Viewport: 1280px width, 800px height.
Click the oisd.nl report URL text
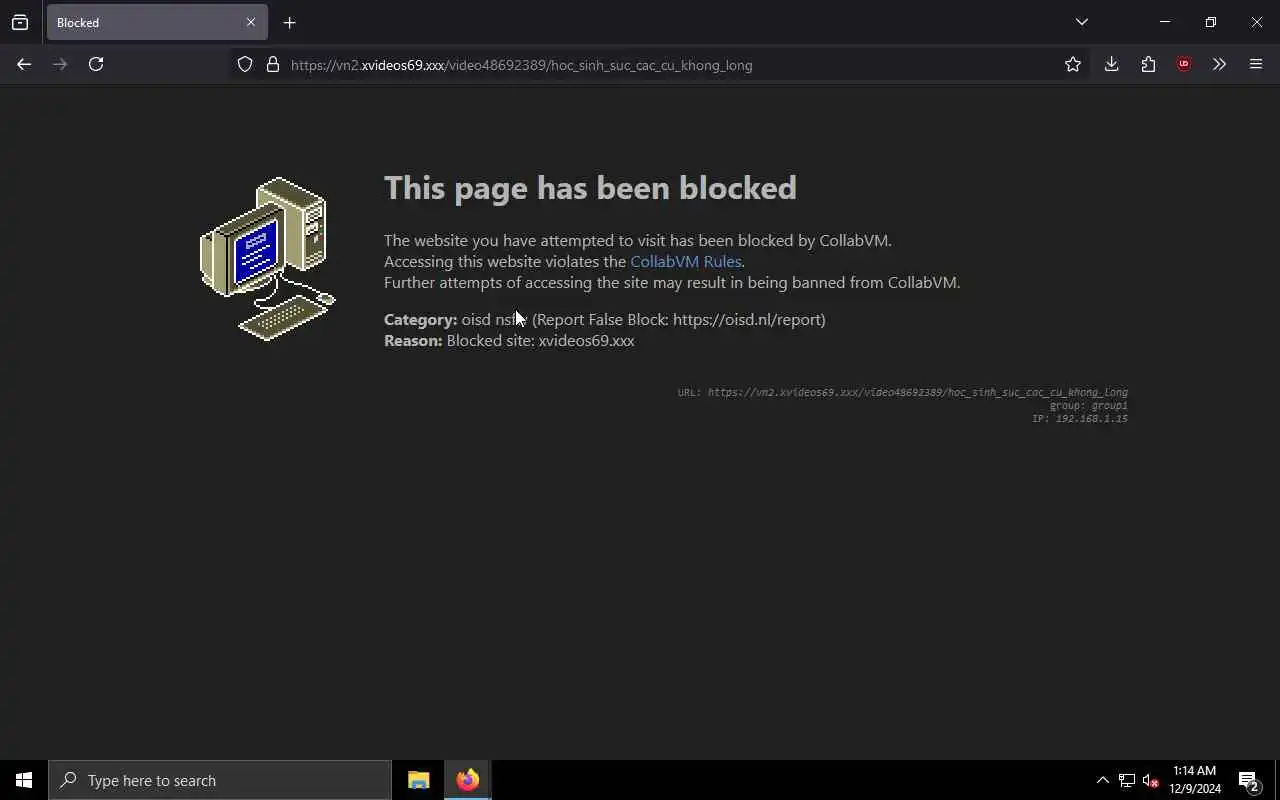tap(747, 320)
